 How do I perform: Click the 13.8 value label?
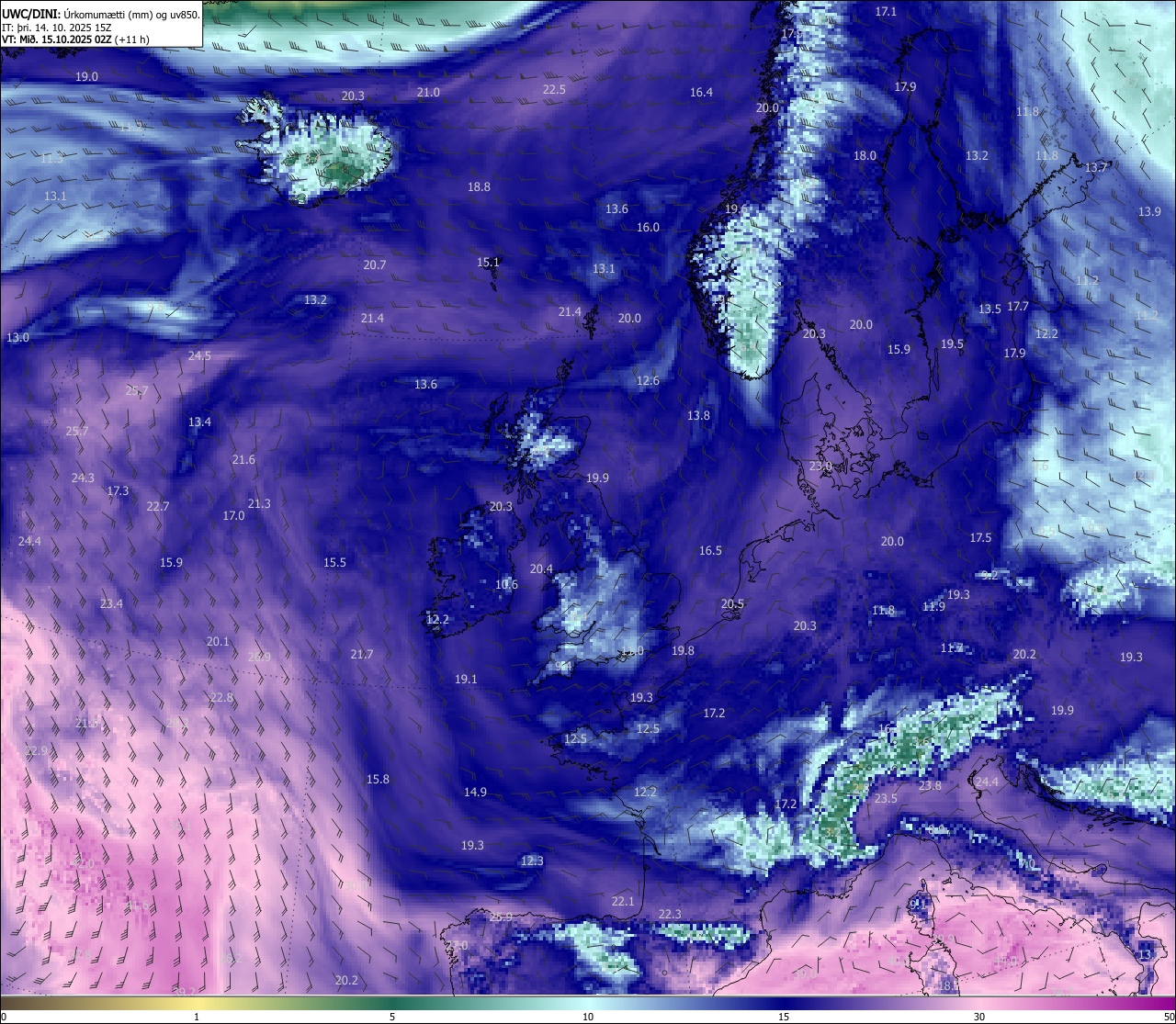click(698, 416)
